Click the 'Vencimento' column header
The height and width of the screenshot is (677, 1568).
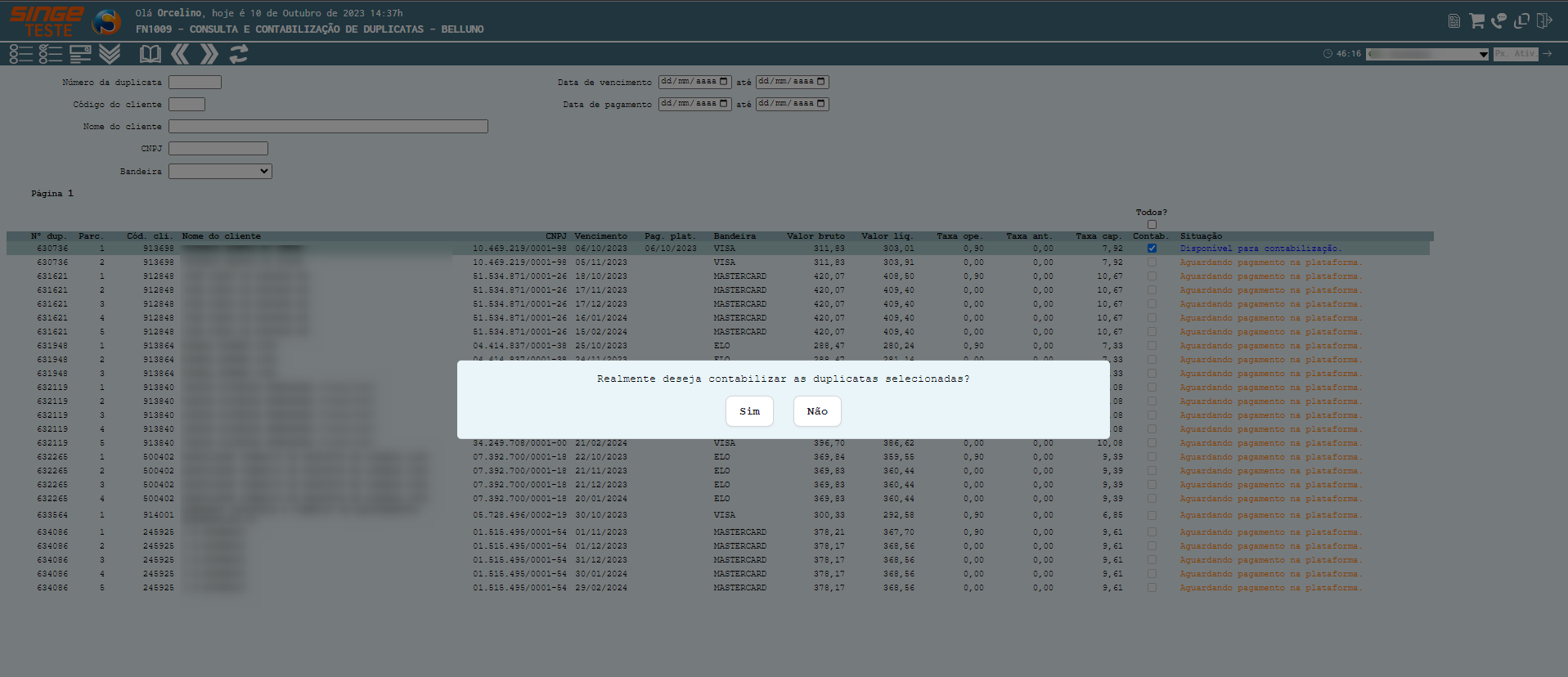pyautogui.click(x=600, y=236)
